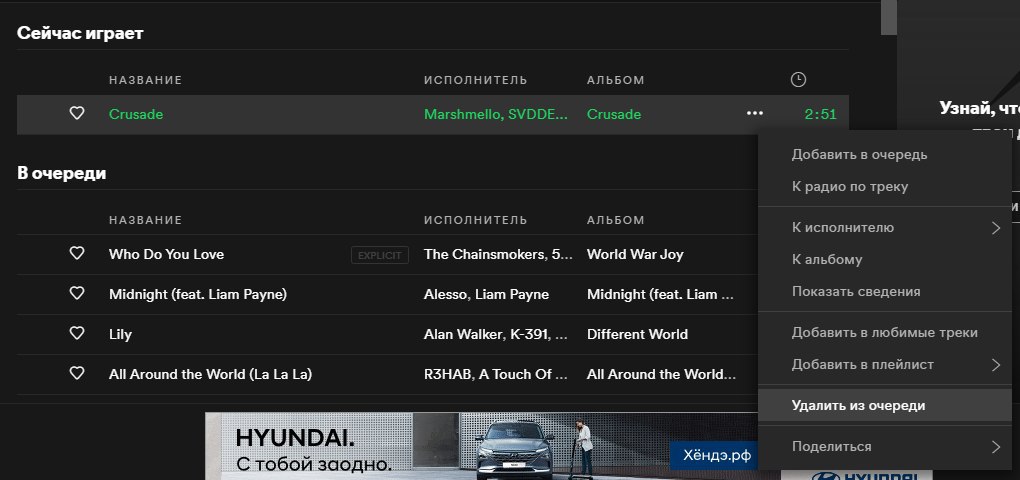Click Alesso artist name
Image resolution: width=1020 pixels, height=480 pixels.
446,295
